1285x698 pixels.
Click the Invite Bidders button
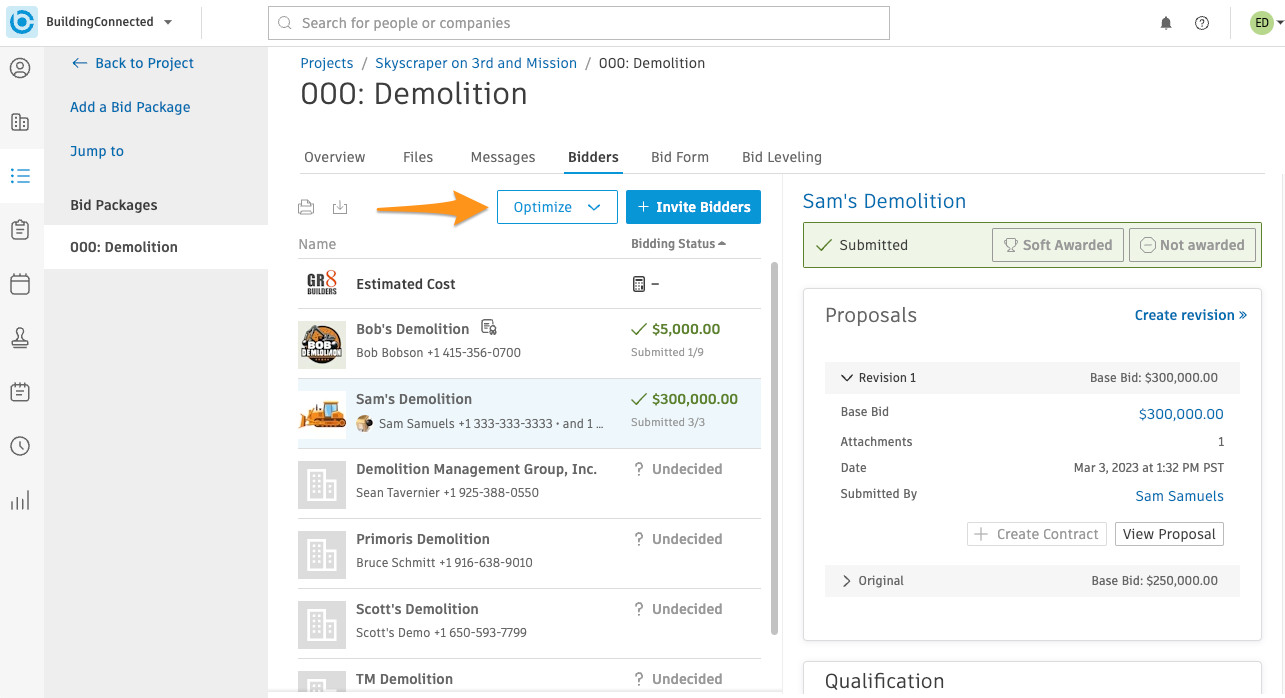click(694, 207)
